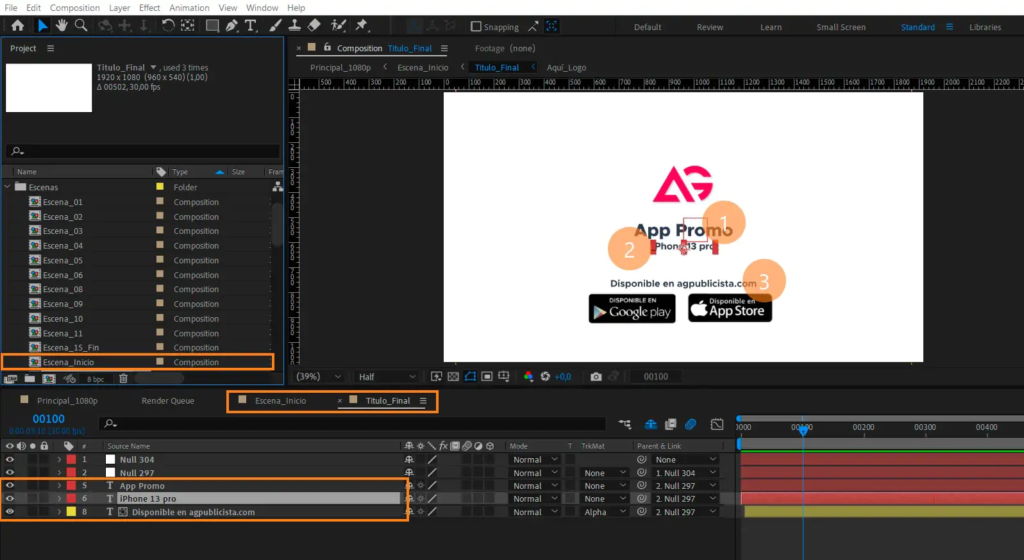Click the reset exposure aperture icon
The width and height of the screenshot is (1024, 560).
click(545, 377)
